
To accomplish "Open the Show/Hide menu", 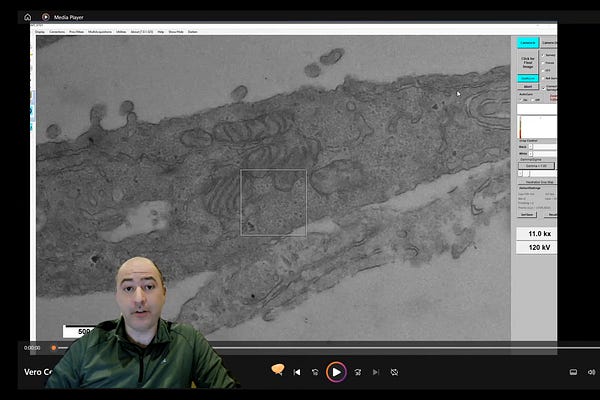I will pyautogui.click(x=176, y=32).
